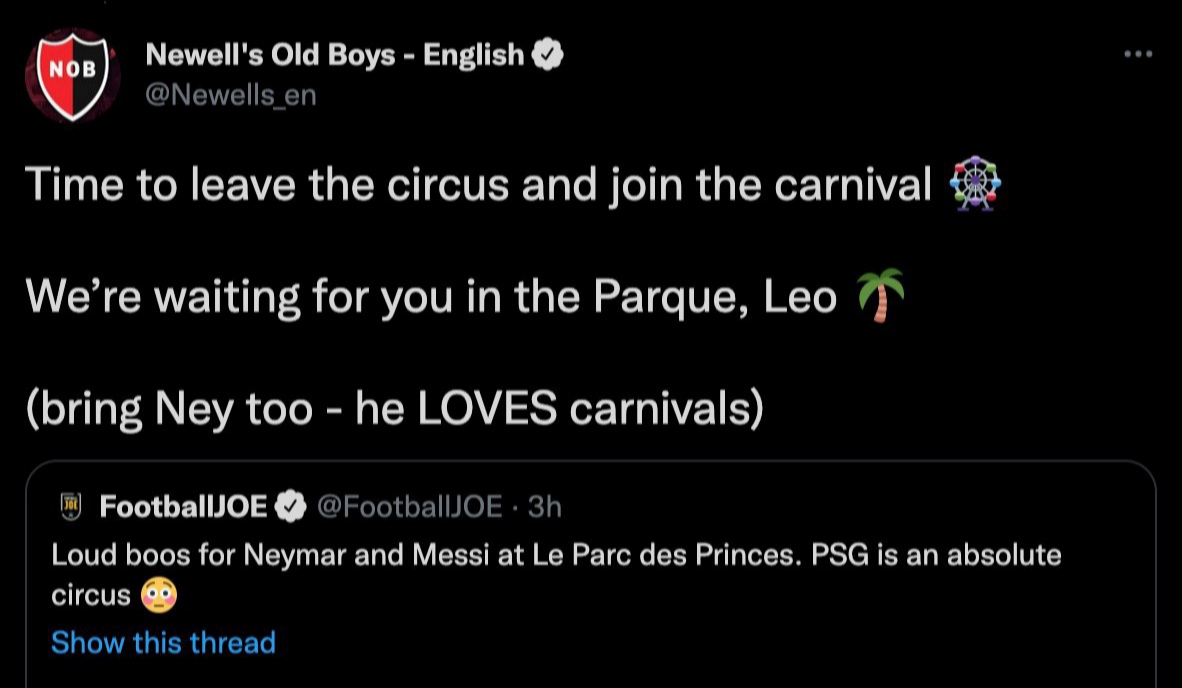Open the FootballJOE name in the quoted tweet
1182x688 pixels.
point(183,507)
